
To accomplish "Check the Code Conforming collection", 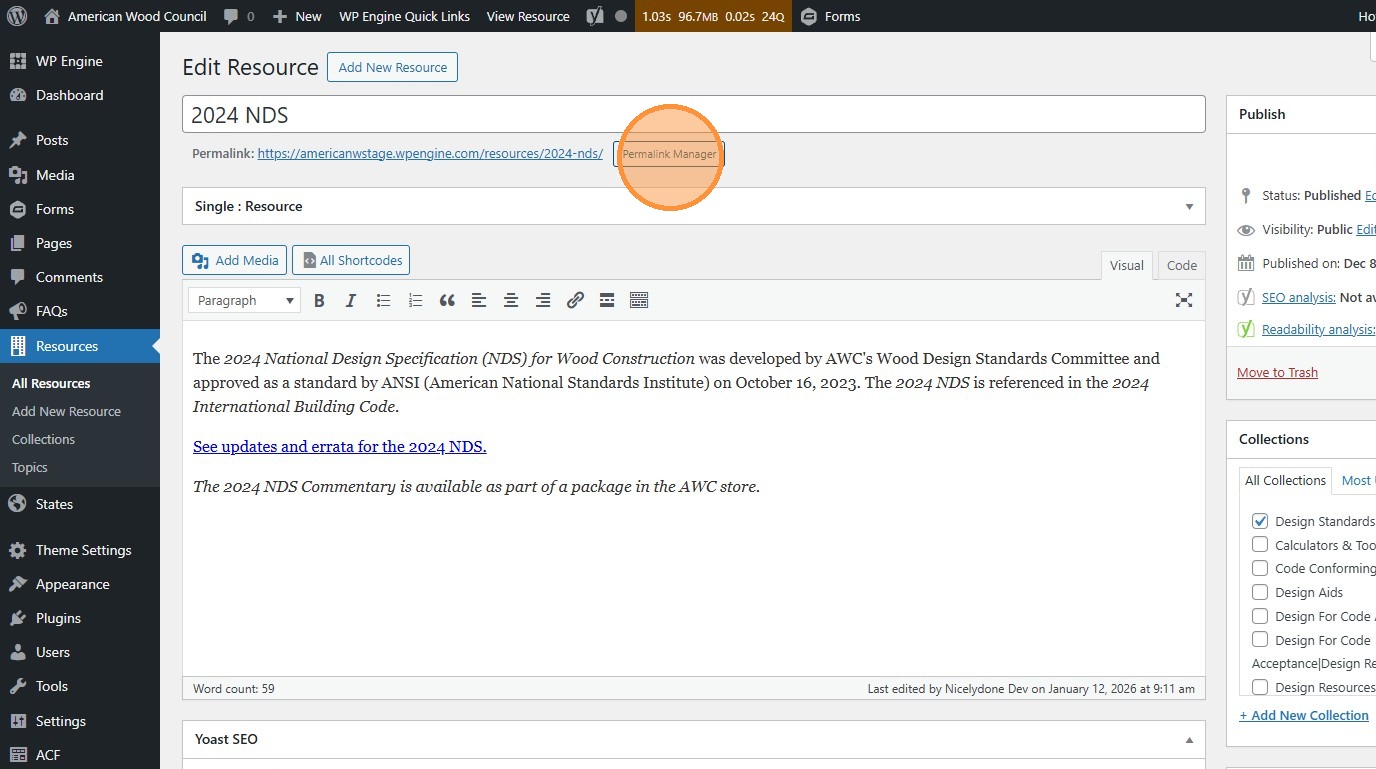I will [1260, 568].
